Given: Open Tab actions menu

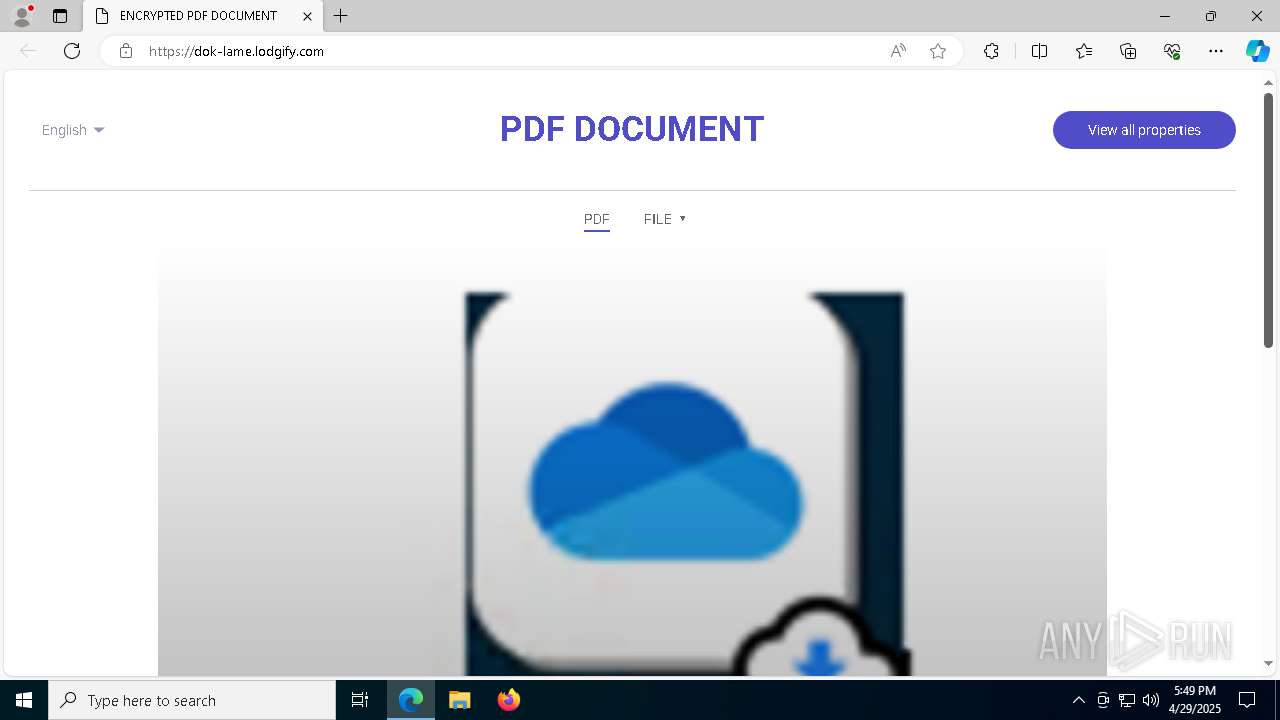Looking at the screenshot, I should [x=60, y=16].
